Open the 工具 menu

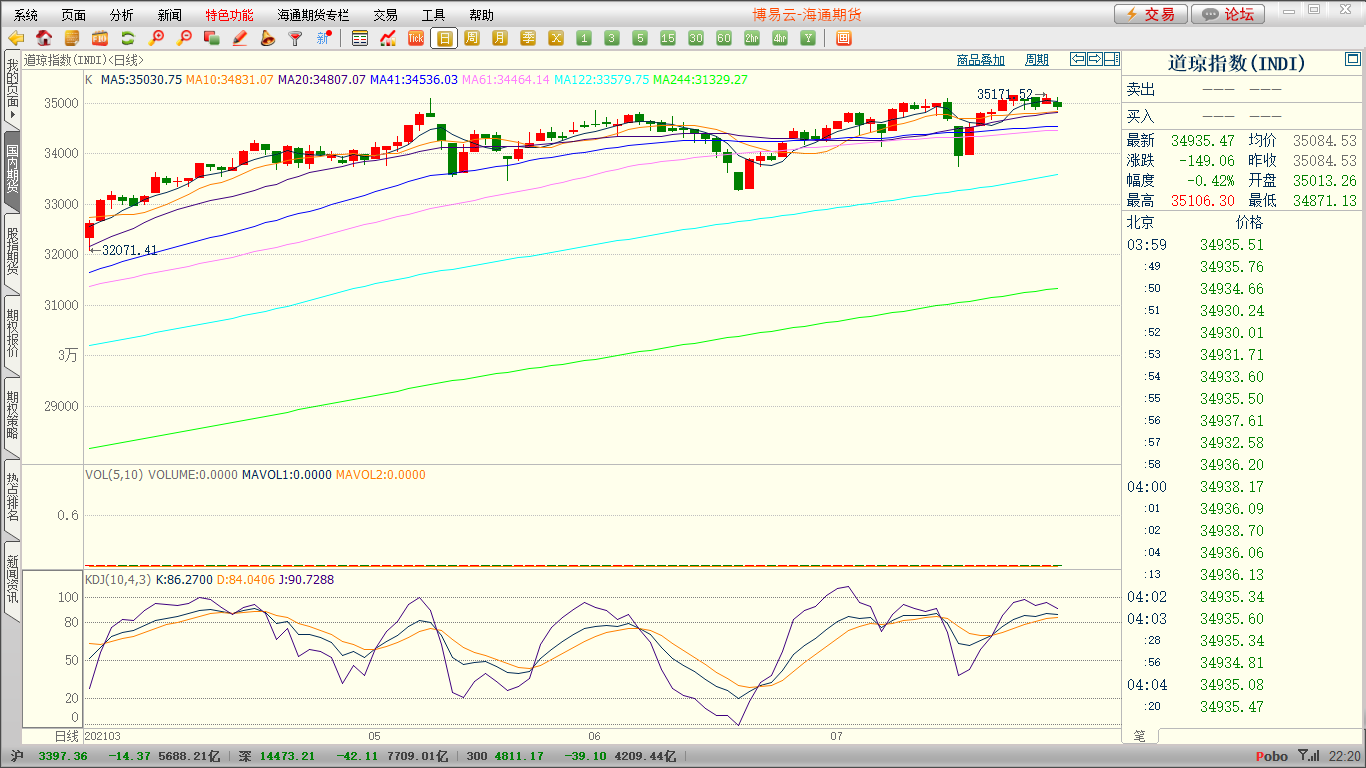tap(433, 15)
